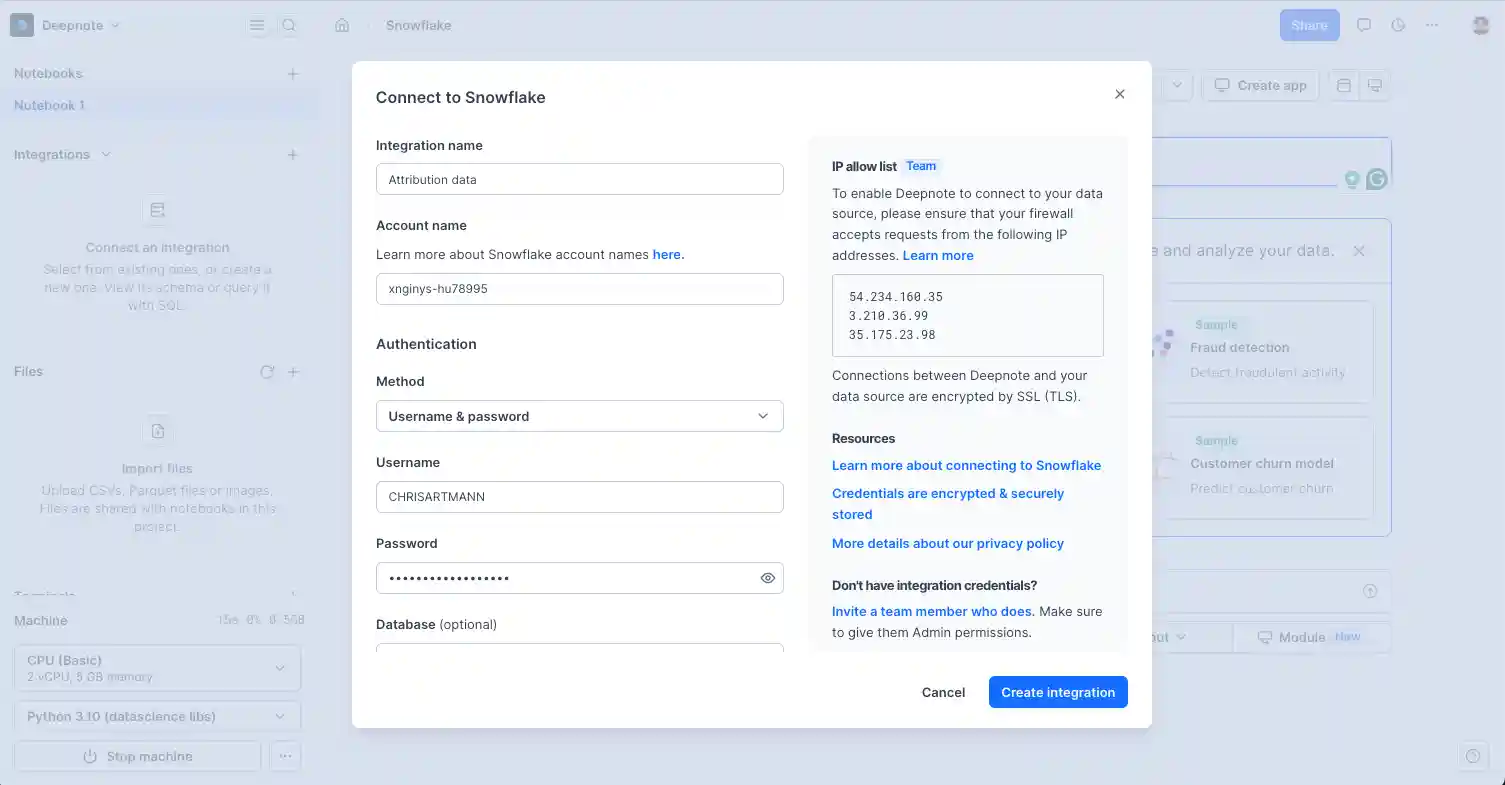The height and width of the screenshot is (785, 1505).
Task: Add a new notebook with the plus icon
Action: pyautogui.click(x=292, y=73)
